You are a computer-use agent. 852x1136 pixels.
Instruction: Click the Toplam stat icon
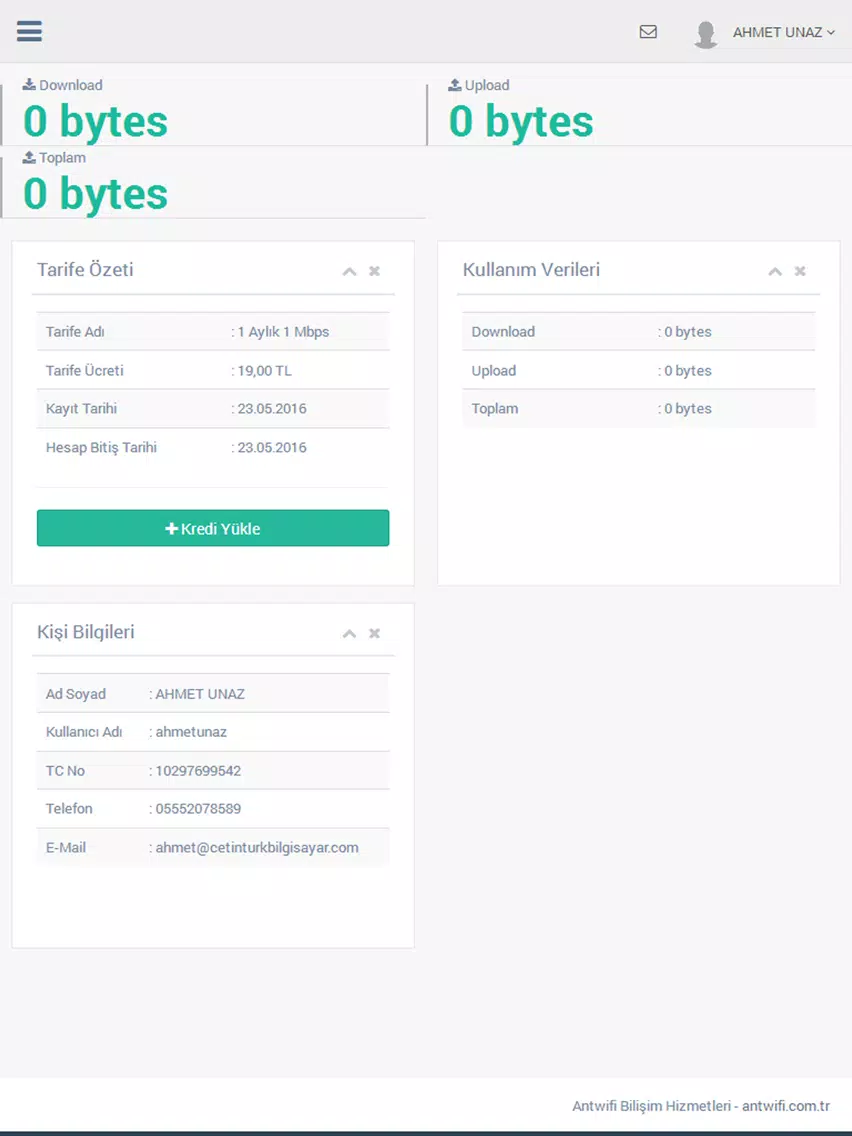[29, 157]
